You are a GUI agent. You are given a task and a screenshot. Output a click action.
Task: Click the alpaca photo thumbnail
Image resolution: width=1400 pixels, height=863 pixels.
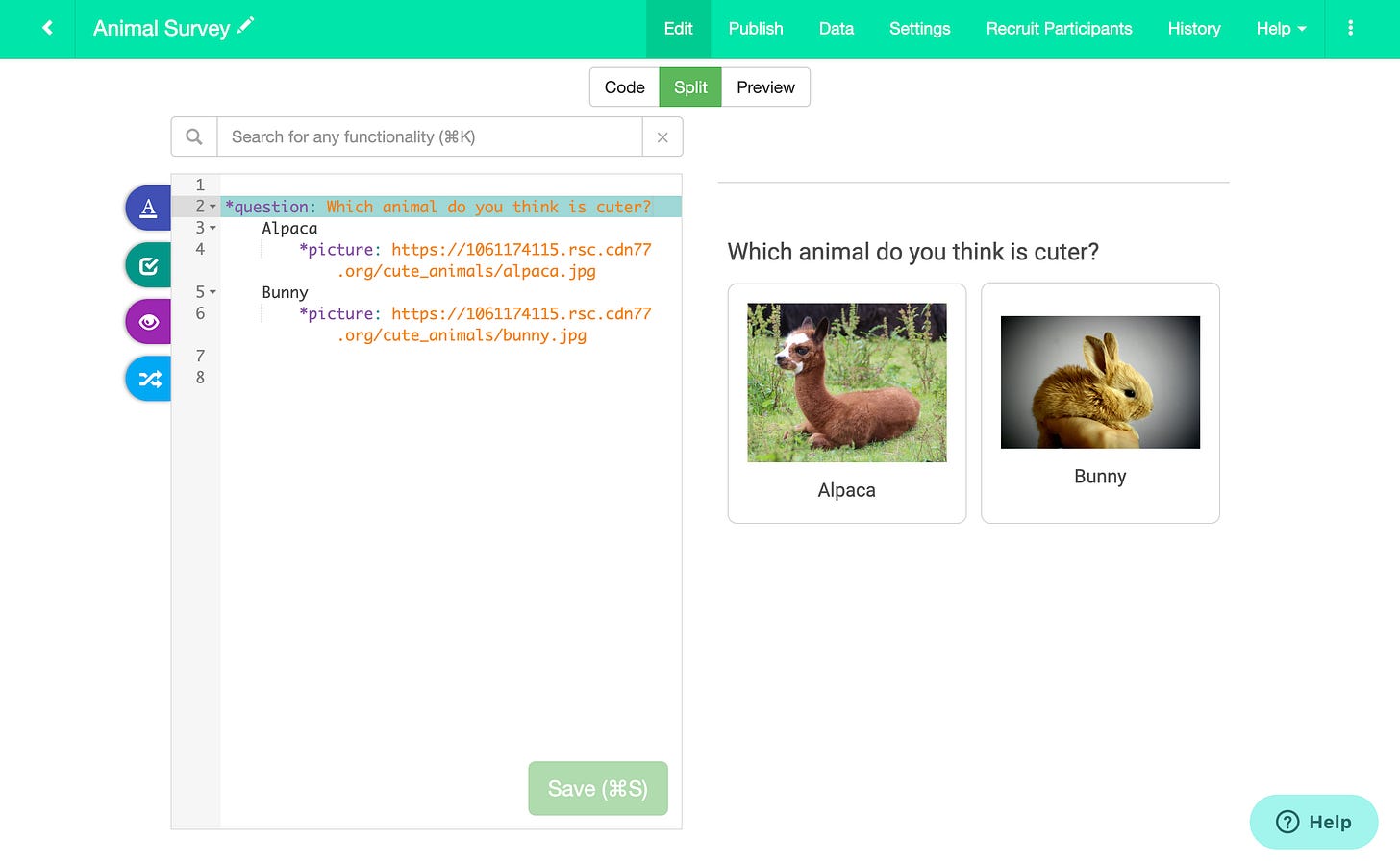click(x=847, y=382)
